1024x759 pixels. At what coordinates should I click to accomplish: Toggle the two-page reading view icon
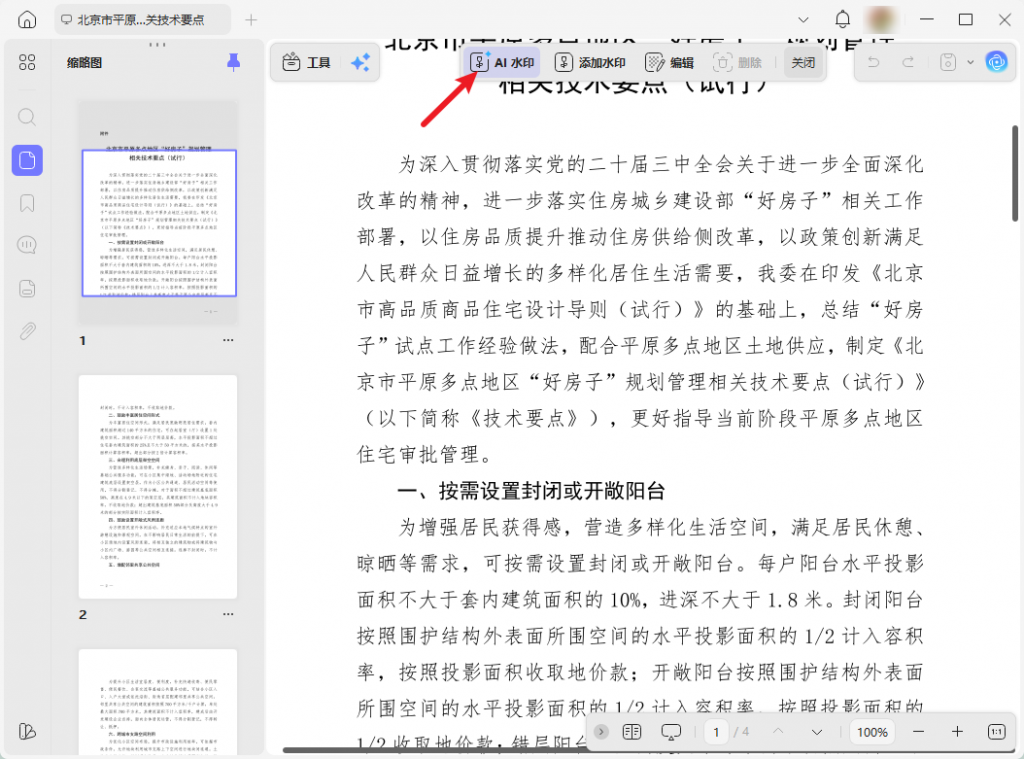(x=631, y=732)
